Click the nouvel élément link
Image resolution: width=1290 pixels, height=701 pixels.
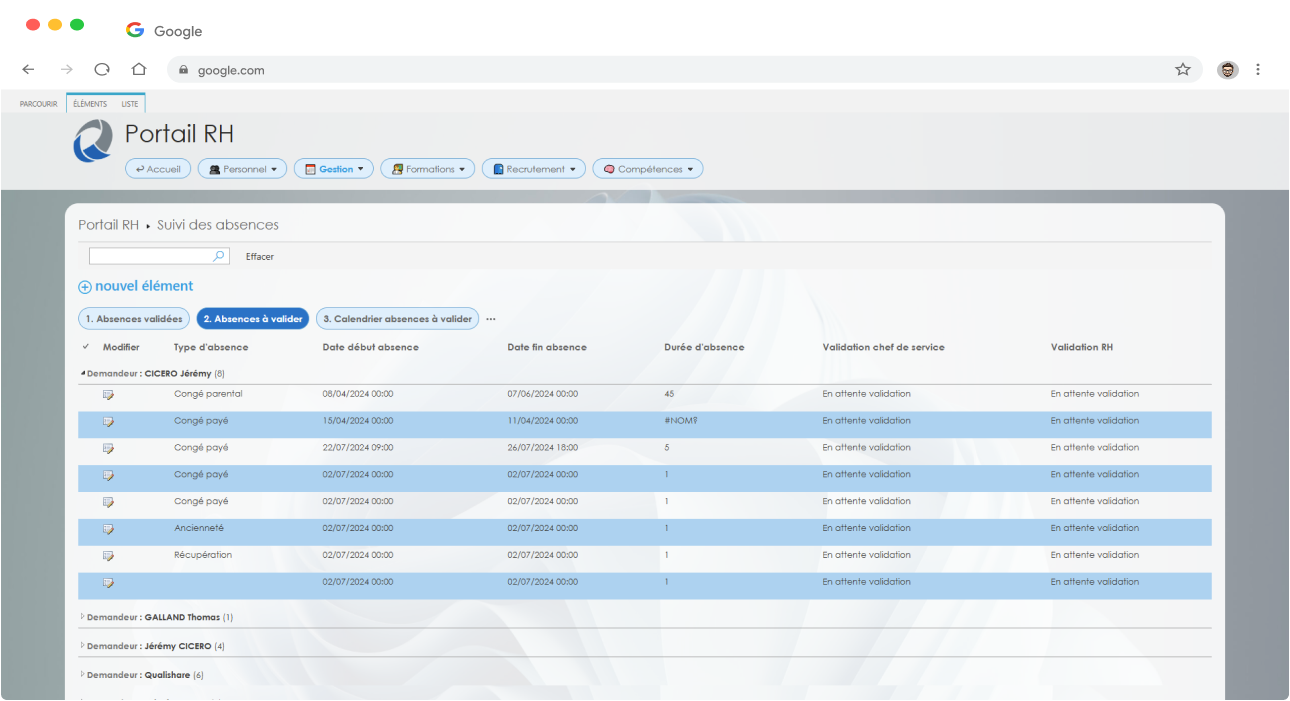click(144, 286)
